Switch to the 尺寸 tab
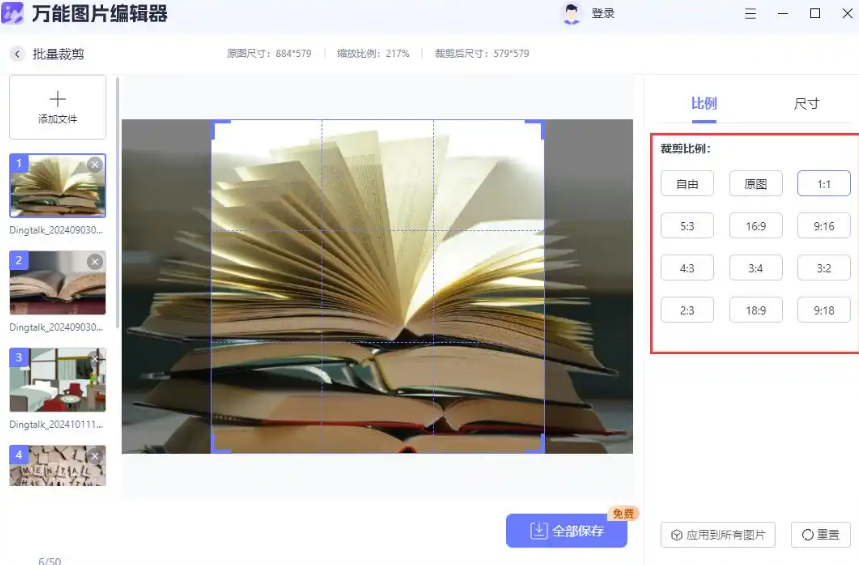Screen dimensions: 859x565 coord(806,104)
